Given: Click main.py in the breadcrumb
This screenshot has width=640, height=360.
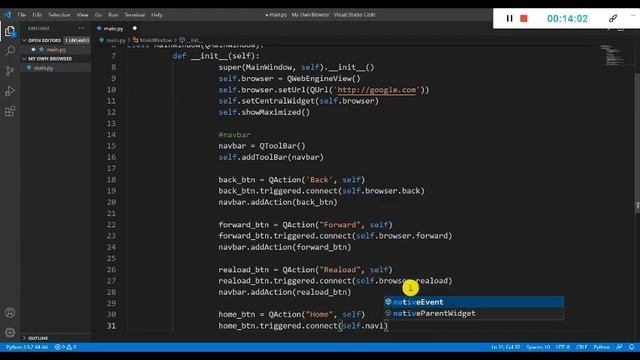Looking at the screenshot, I should coord(116,40).
